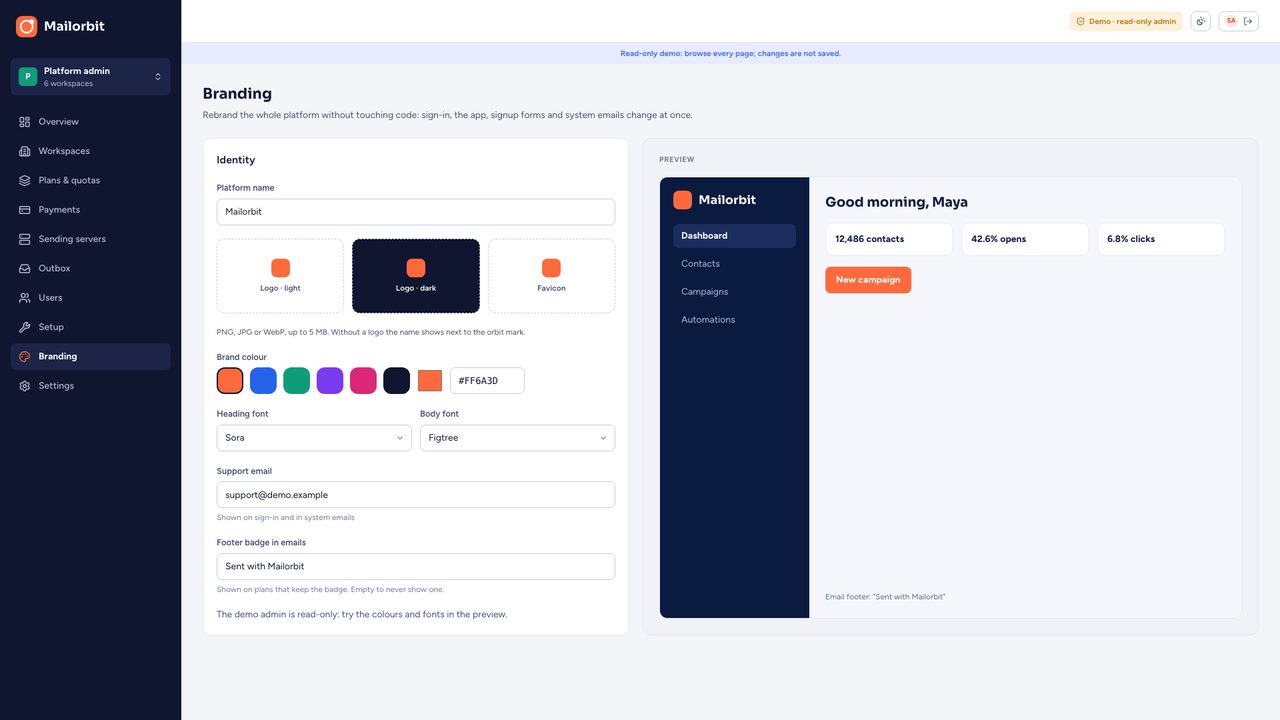
Task: Click the Setup wrench icon
Action: coord(25,327)
